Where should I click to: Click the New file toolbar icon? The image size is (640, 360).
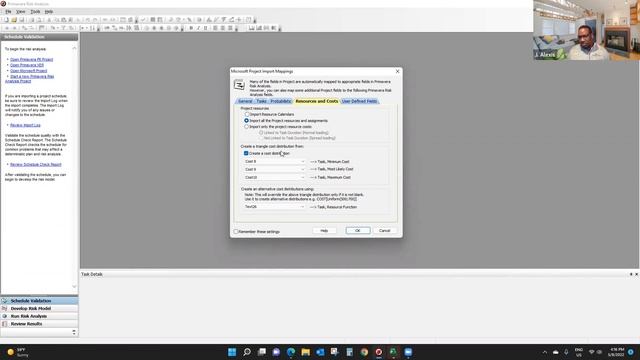point(6,20)
